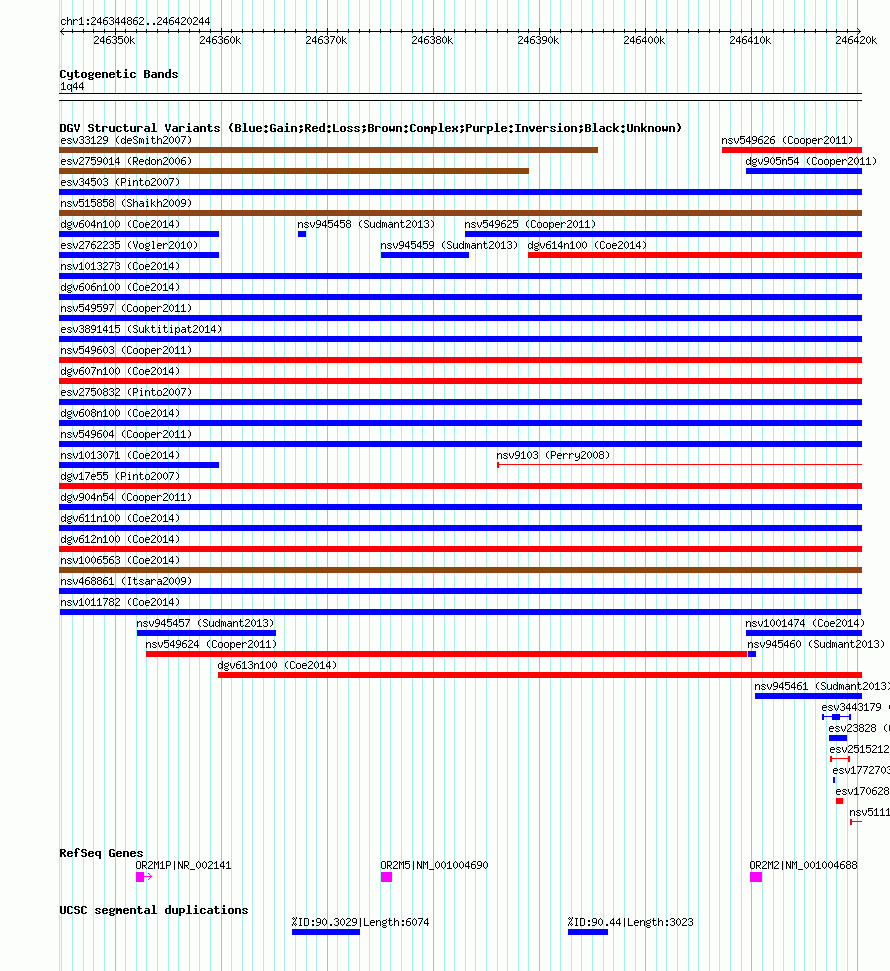Select nsv549603 (Cooper2011) loss variant

[460, 360]
